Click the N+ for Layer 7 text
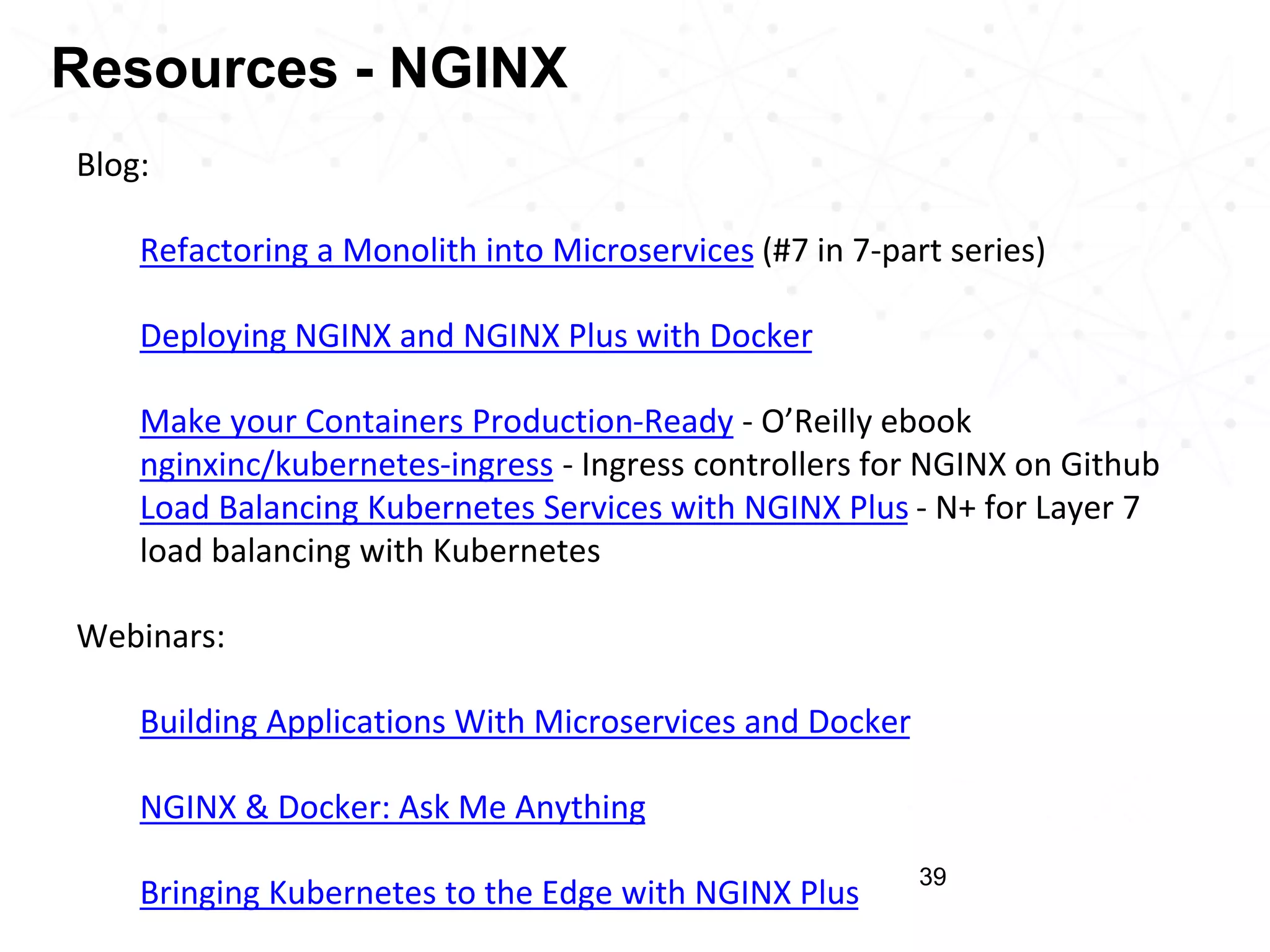Viewport: 1270px width, 952px height. click(1037, 508)
